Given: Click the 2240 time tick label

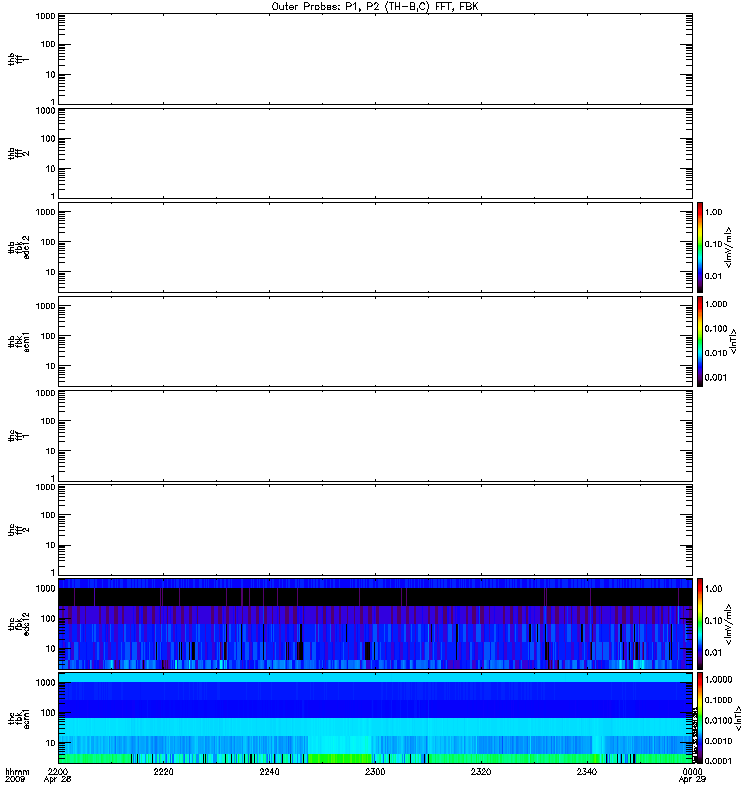Looking at the screenshot, I should pyautogui.click(x=269, y=772).
